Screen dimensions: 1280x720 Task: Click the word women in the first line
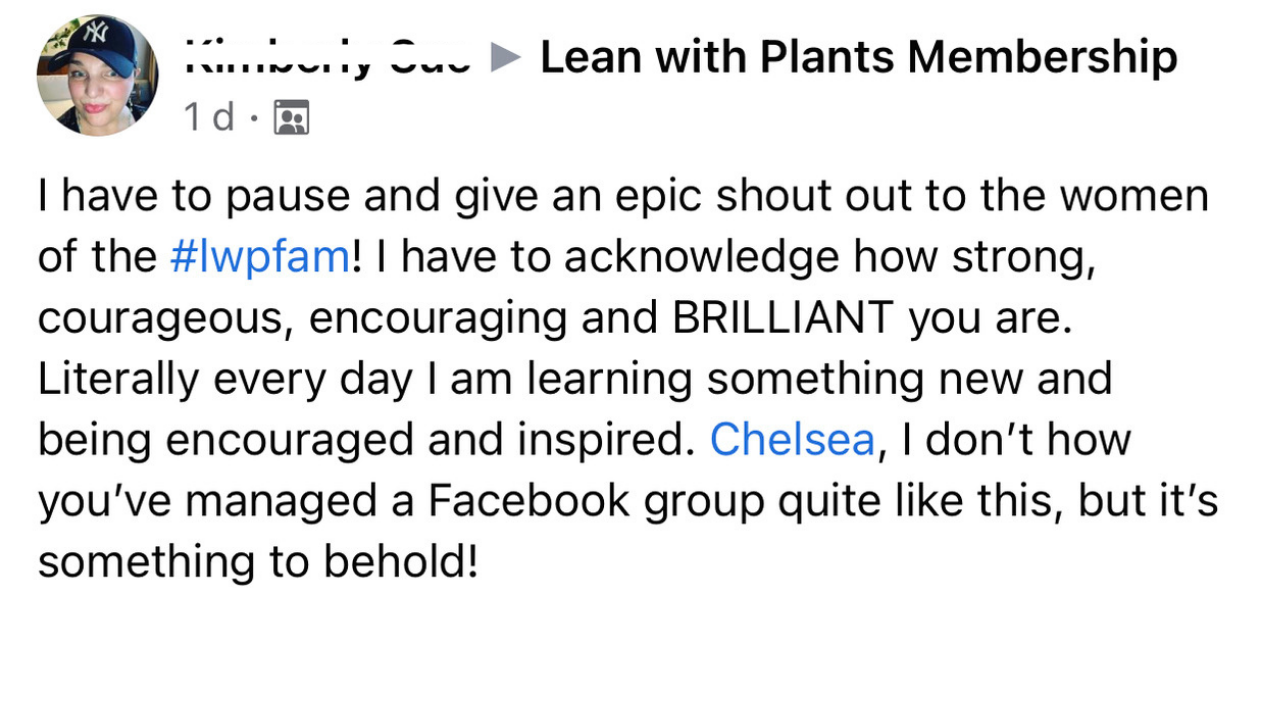coord(1133,197)
